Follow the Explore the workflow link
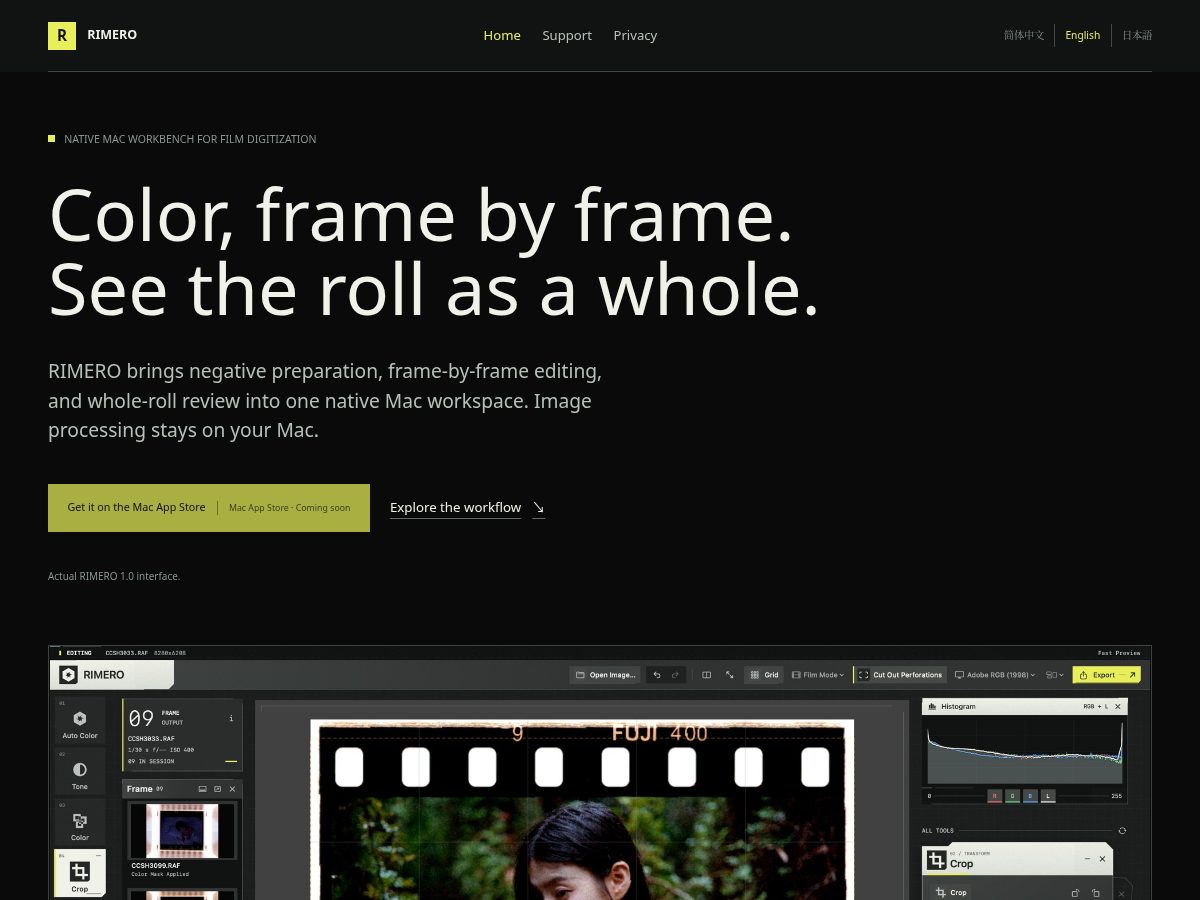The width and height of the screenshot is (1200, 900). 455,508
